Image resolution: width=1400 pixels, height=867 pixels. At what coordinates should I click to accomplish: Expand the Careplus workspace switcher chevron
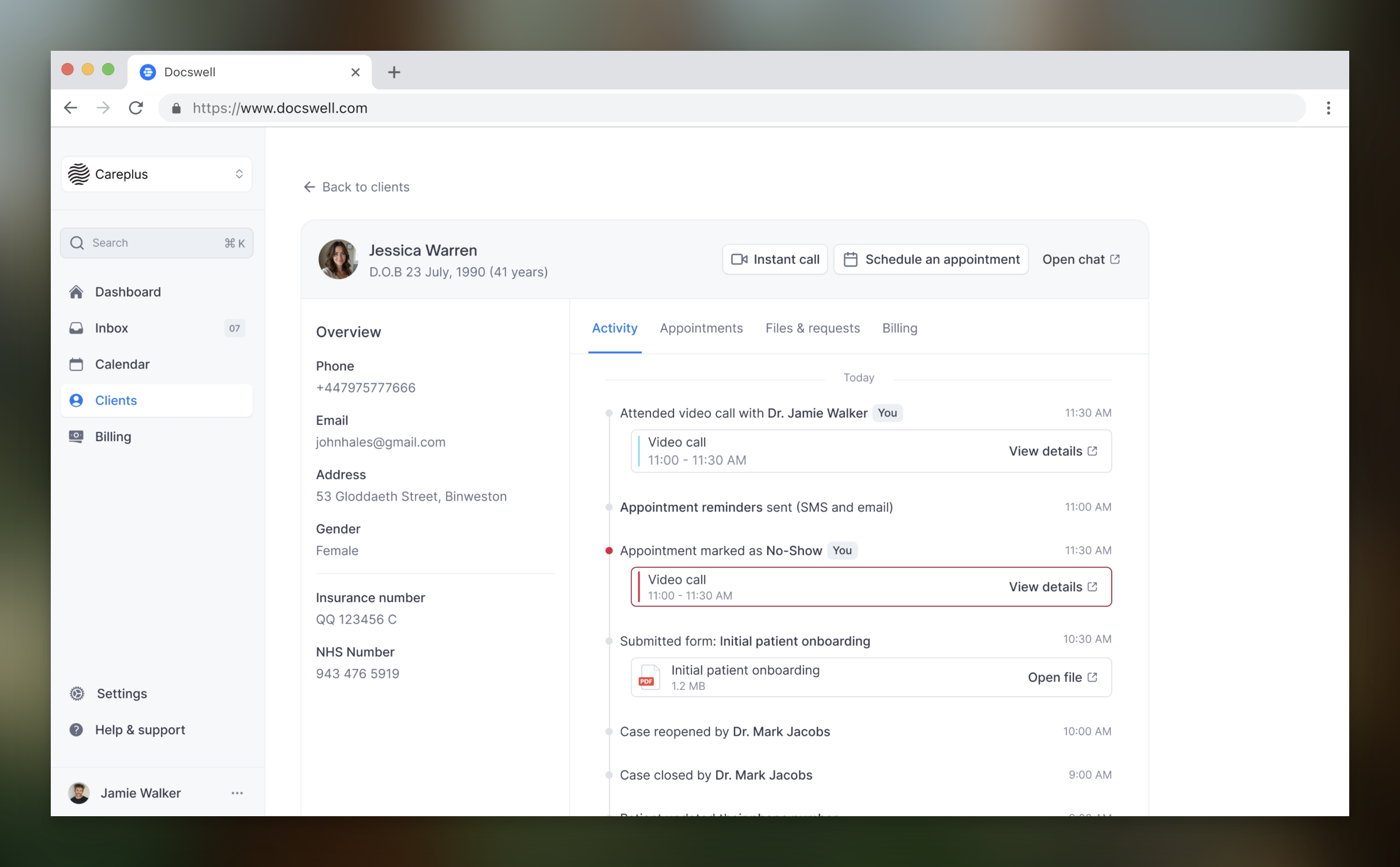click(x=239, y=174)
